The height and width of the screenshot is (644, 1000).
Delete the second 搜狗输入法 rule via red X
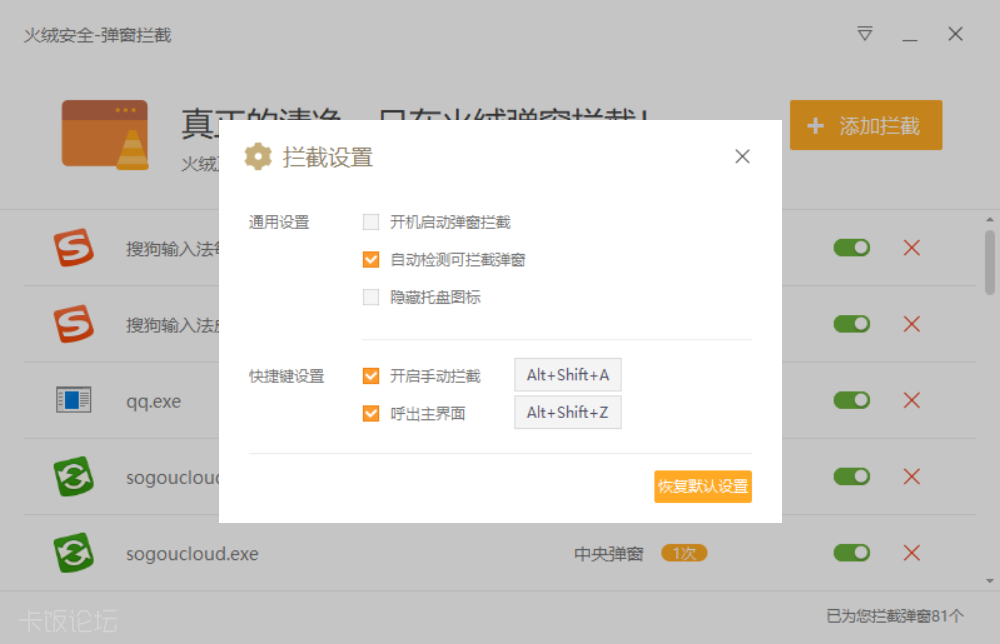click(x=911, y=324)
